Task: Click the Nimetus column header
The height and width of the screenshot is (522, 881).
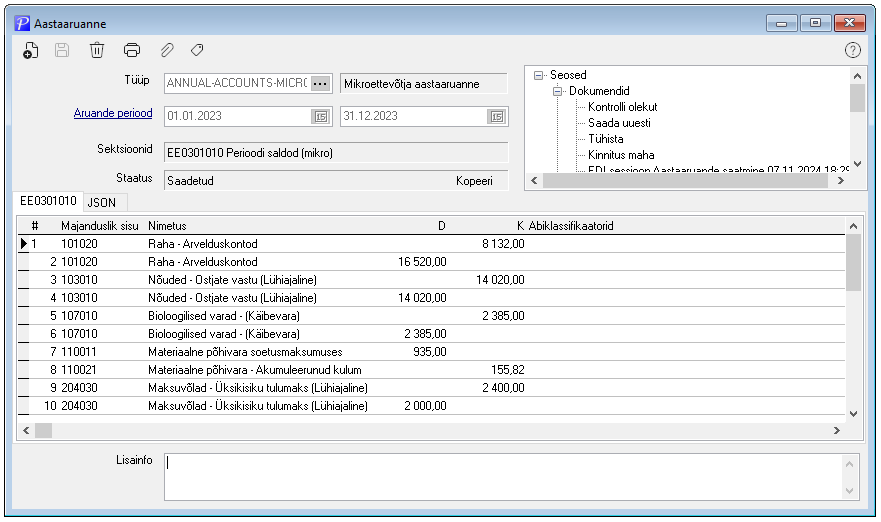Action: [167, 226]
